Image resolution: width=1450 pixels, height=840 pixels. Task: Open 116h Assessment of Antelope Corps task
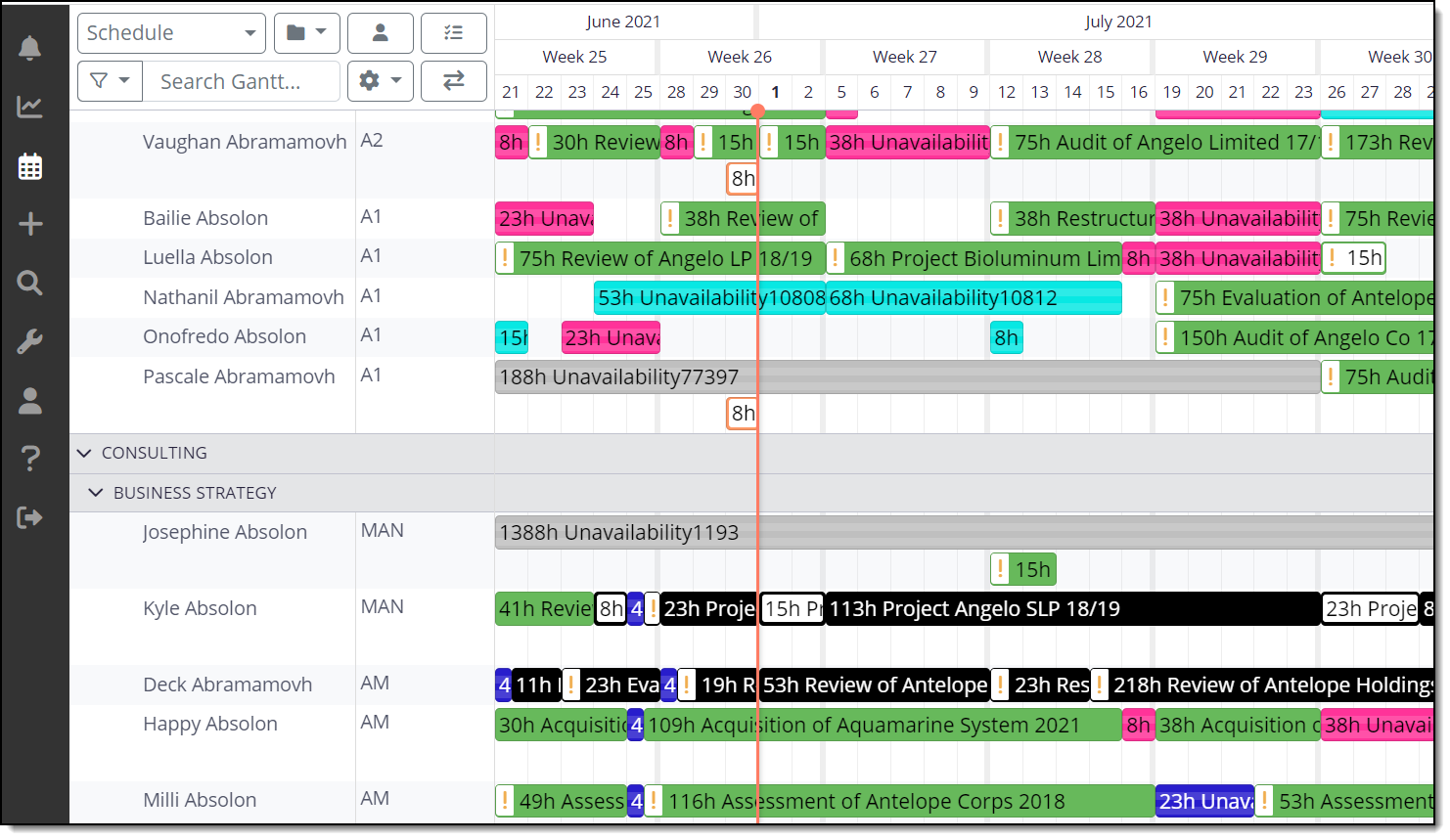pyautogui.click(x=899, y=802)
